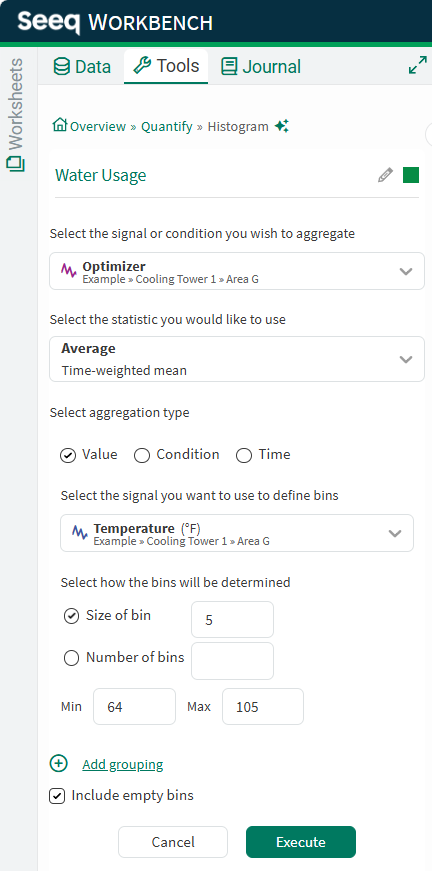Click the Optimizer signal waveform icon
This screenshot has height=871, width=432.
click(x=69, y=271)
